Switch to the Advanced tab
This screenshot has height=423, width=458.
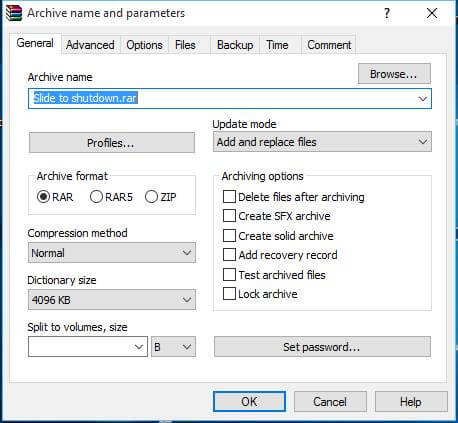point(90,45)
